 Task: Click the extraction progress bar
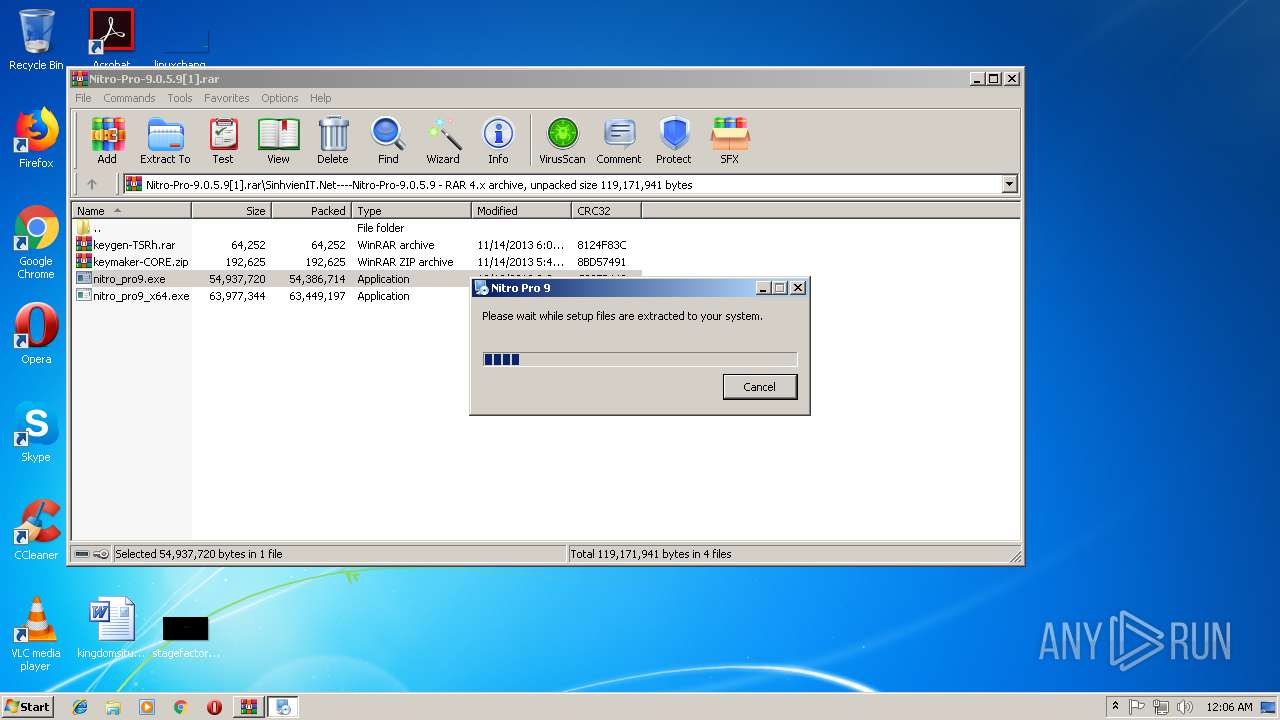point(640,359)
